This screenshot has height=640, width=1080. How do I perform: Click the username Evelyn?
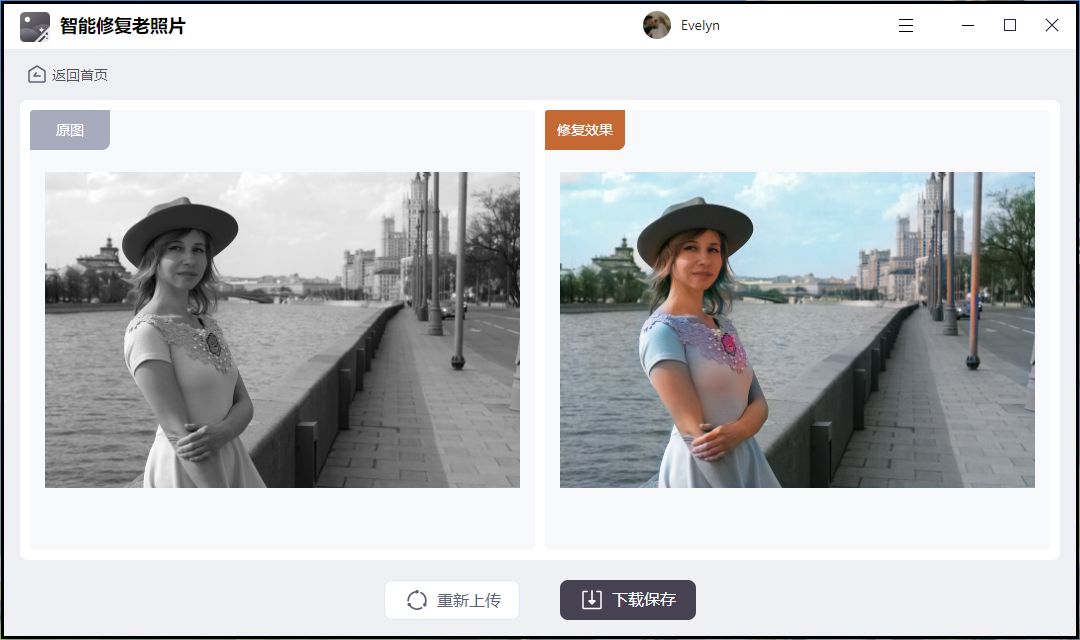pos(700,25)
